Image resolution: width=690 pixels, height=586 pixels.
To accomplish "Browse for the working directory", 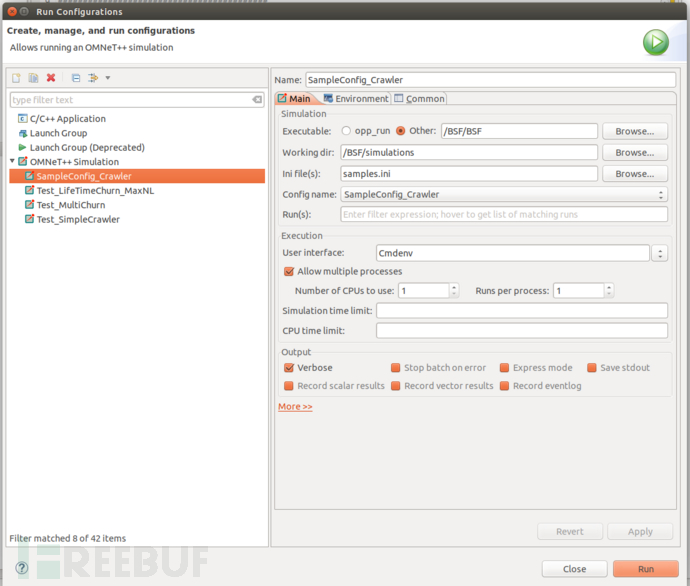I will pos(635,152).
